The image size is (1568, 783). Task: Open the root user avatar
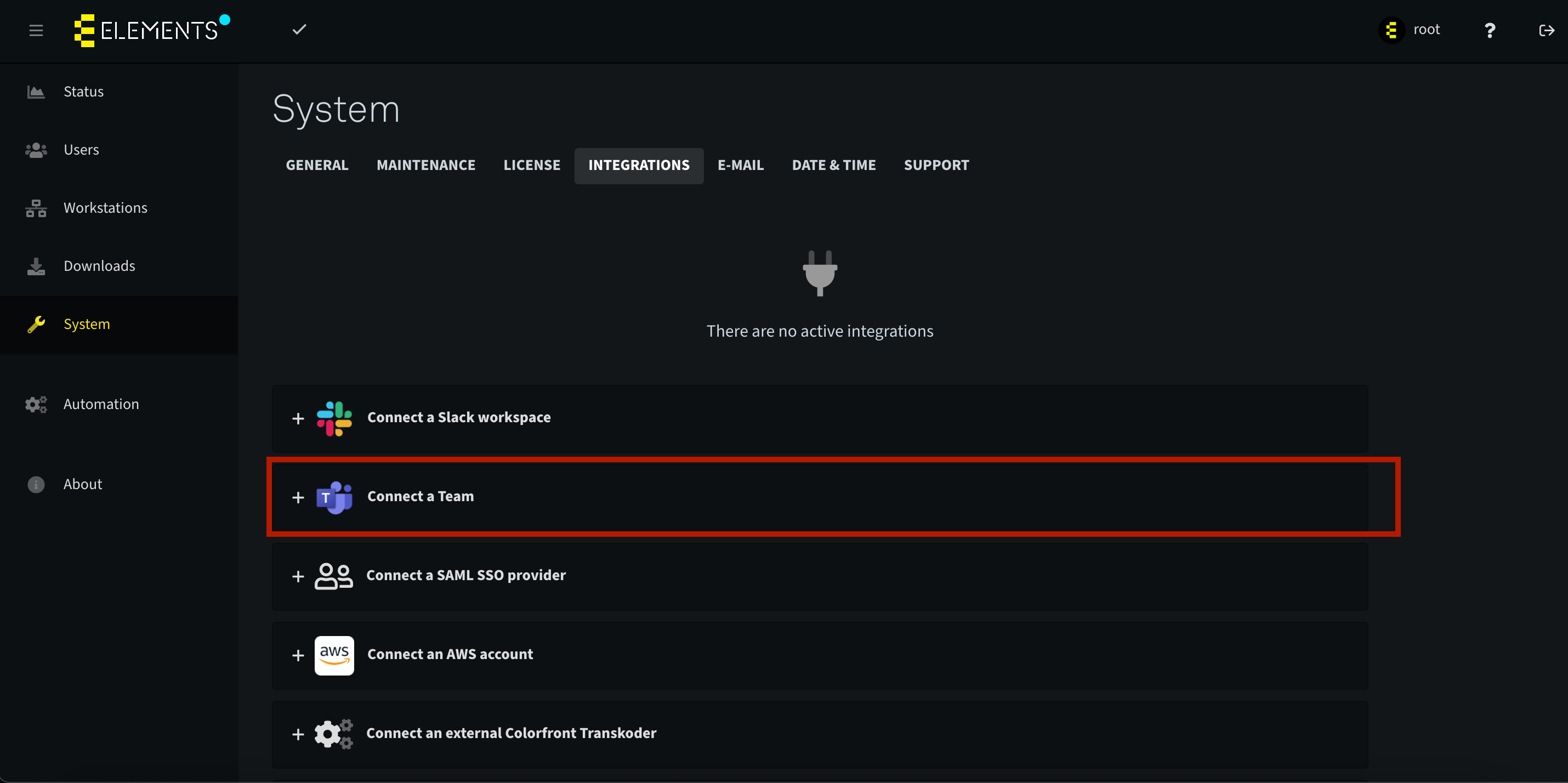(x=1391, y=31)
